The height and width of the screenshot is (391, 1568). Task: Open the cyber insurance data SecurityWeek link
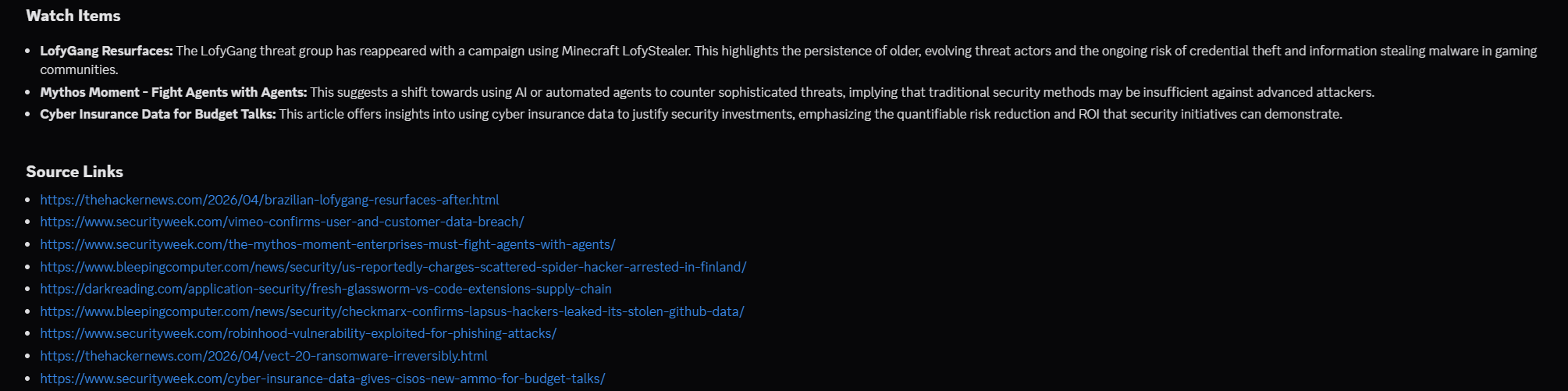click(x=322, y=379)
